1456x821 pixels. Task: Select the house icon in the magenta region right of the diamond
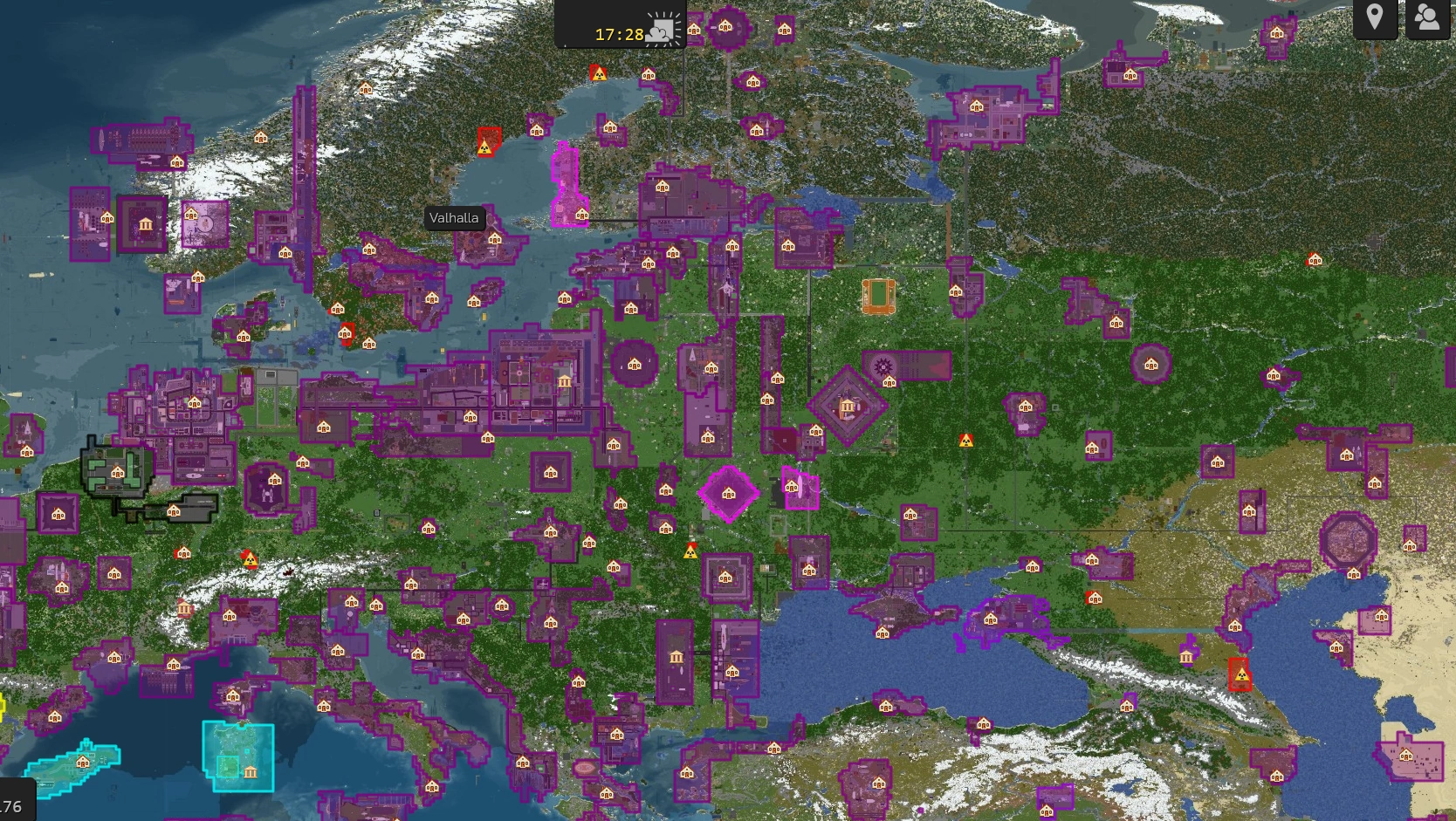point(792,486)
